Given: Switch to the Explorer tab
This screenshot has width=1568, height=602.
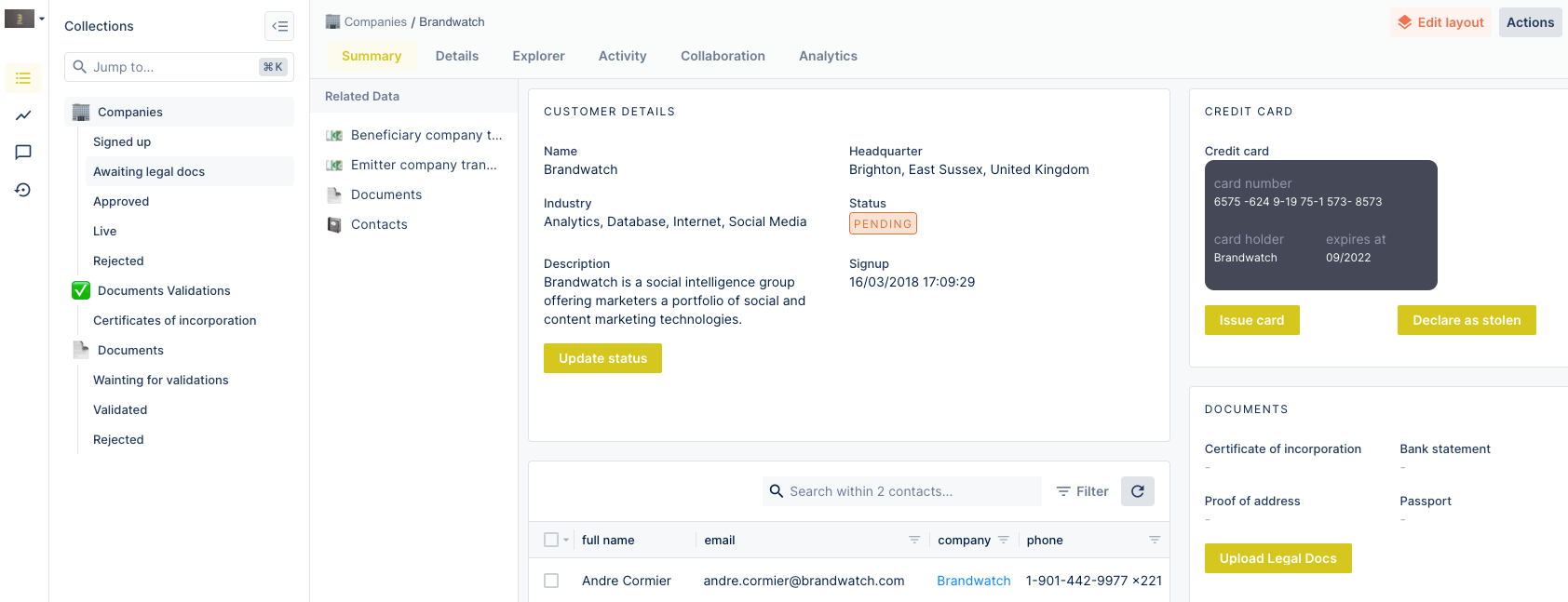Looking at the screenshot, I should [x=538, y=56].
